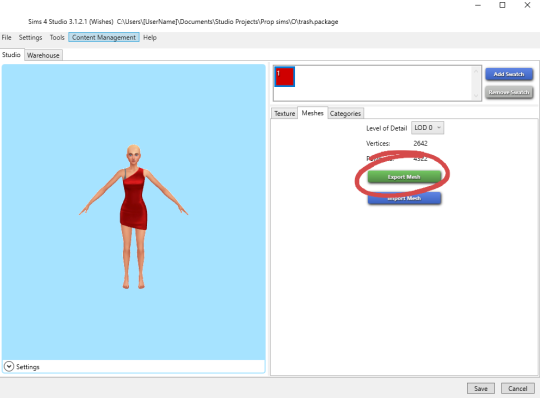Click the Save button
The width and height of the screenshot is (540, 398).
pyautogui.click(x=481, y=388)
